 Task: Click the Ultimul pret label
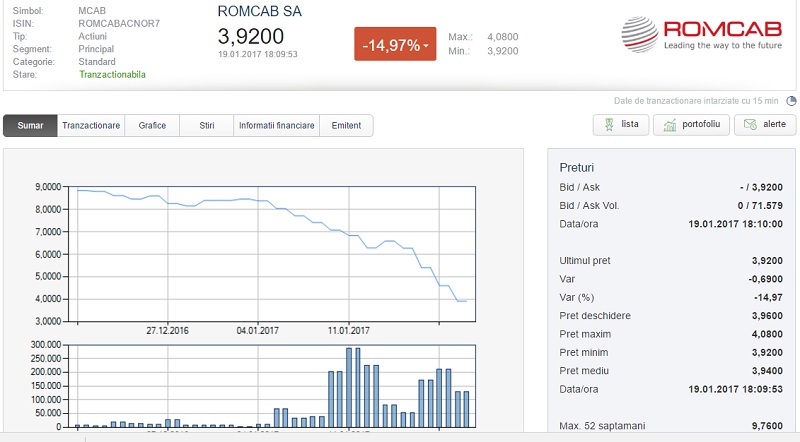click(585, 261)
